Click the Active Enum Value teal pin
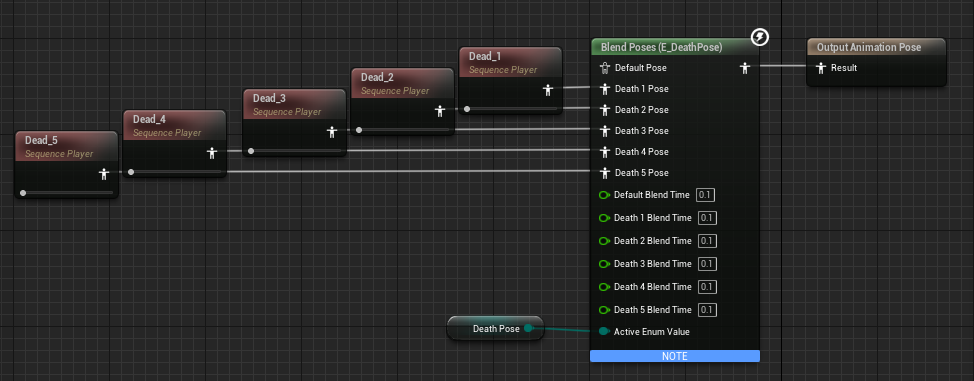This screenshot has height=381, width=974. coord(604,332)
